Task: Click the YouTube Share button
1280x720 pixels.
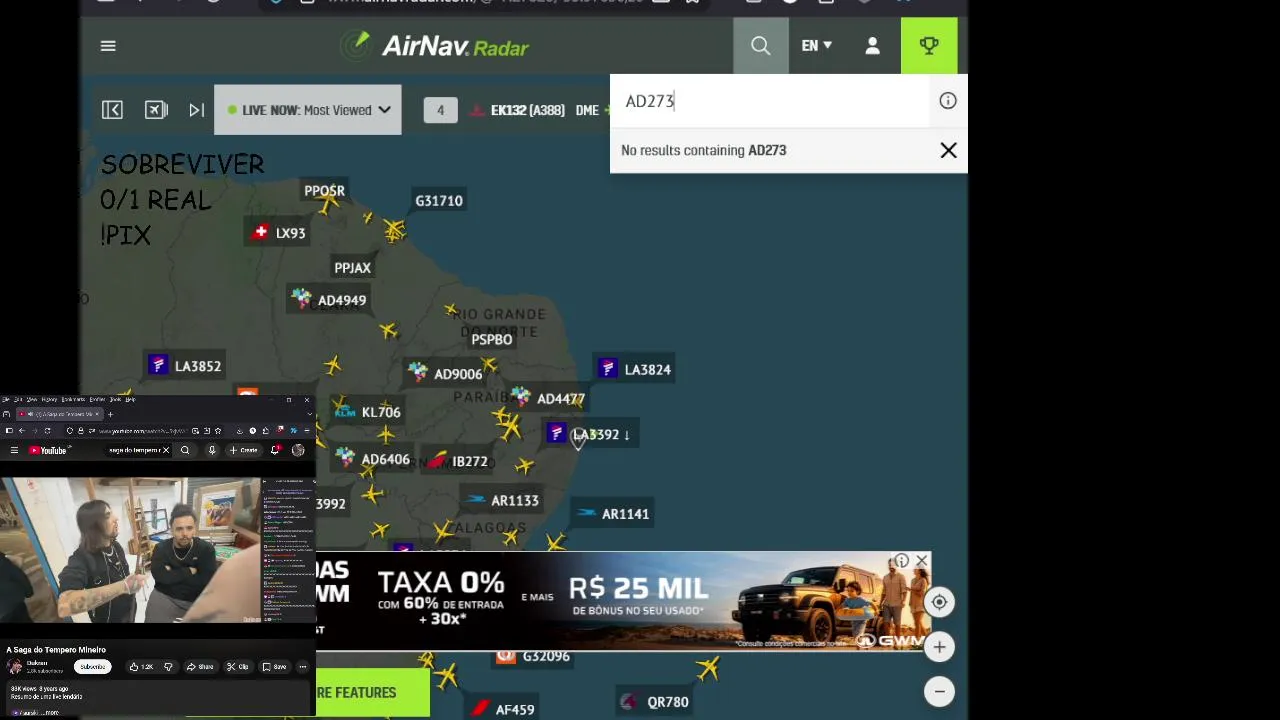Action: click(200, 667)
